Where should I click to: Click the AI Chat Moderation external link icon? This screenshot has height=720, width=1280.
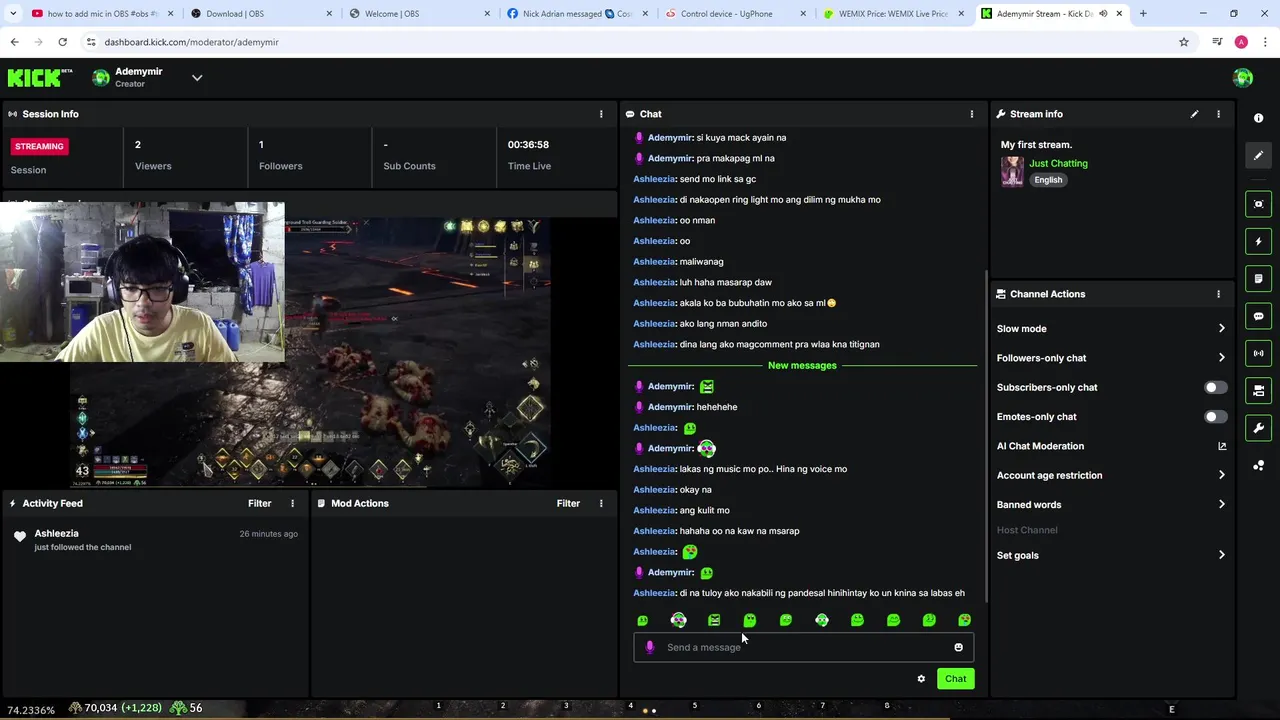1221,446
